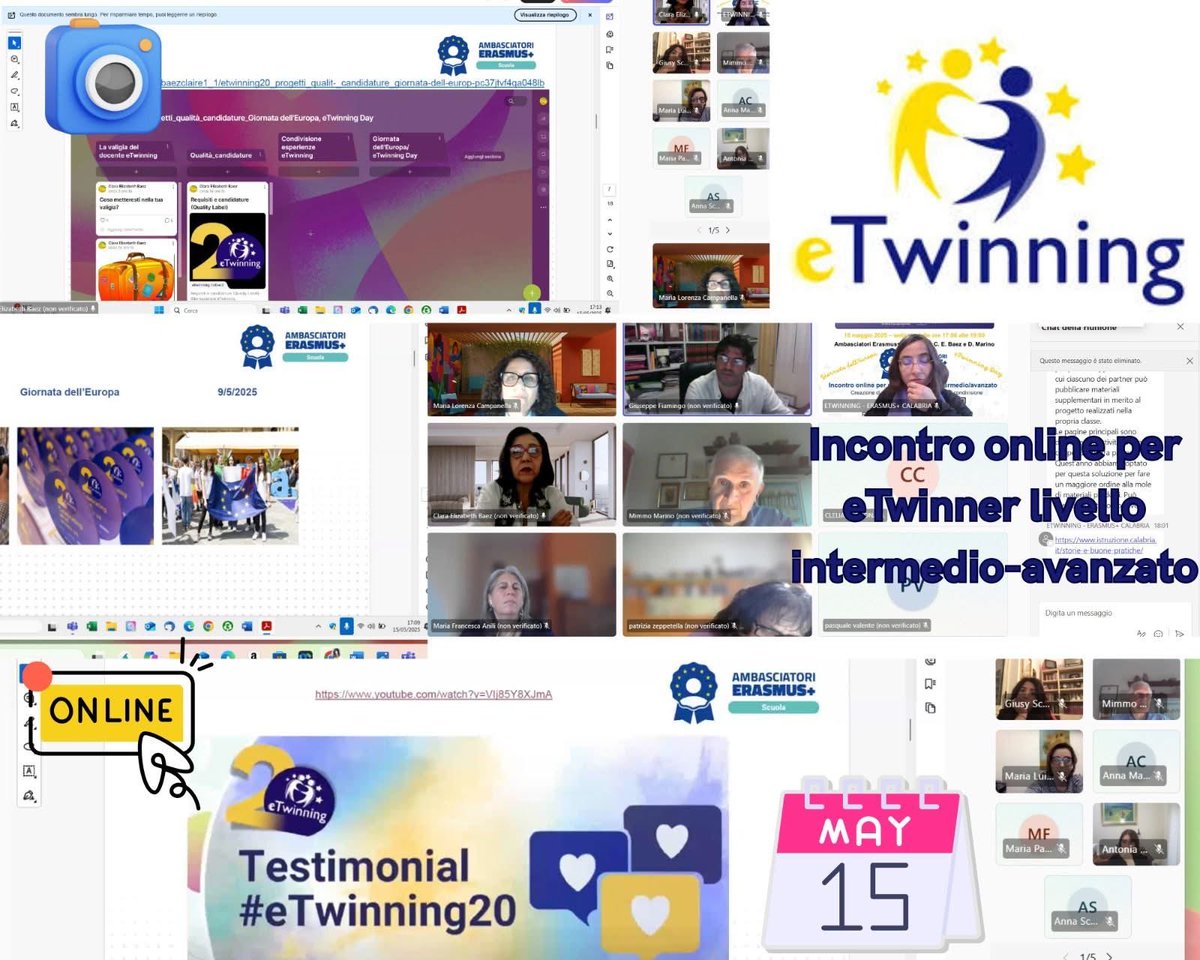This screenshot has height=960, width=1200.
Task: Click the text format icon in chat composer
Action: click(x=1141, y=633)
